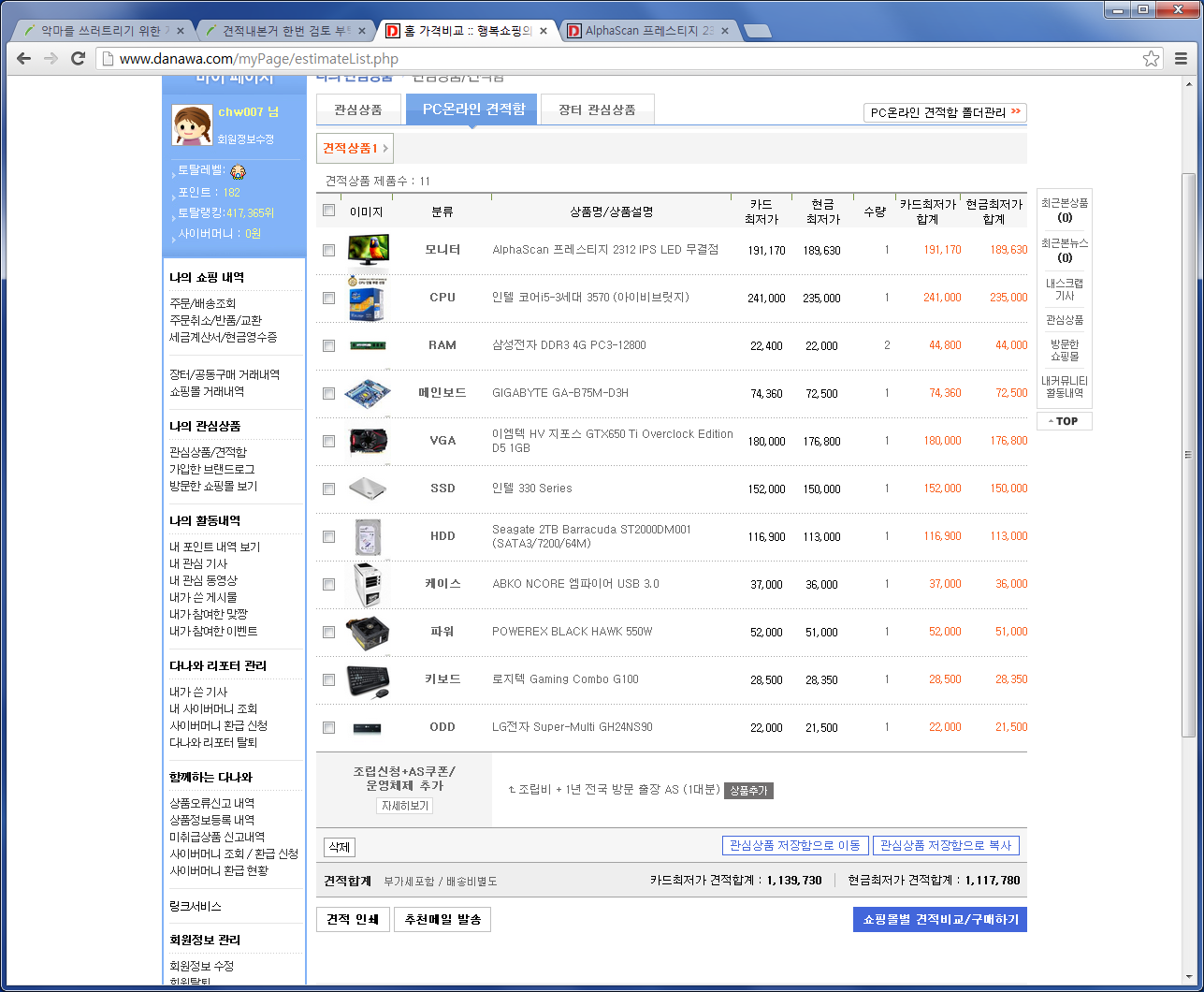The width and height of the screenshot is (1204, 992).
Task: Select PC온라인 견적함 tab
Action: (471, 109)
